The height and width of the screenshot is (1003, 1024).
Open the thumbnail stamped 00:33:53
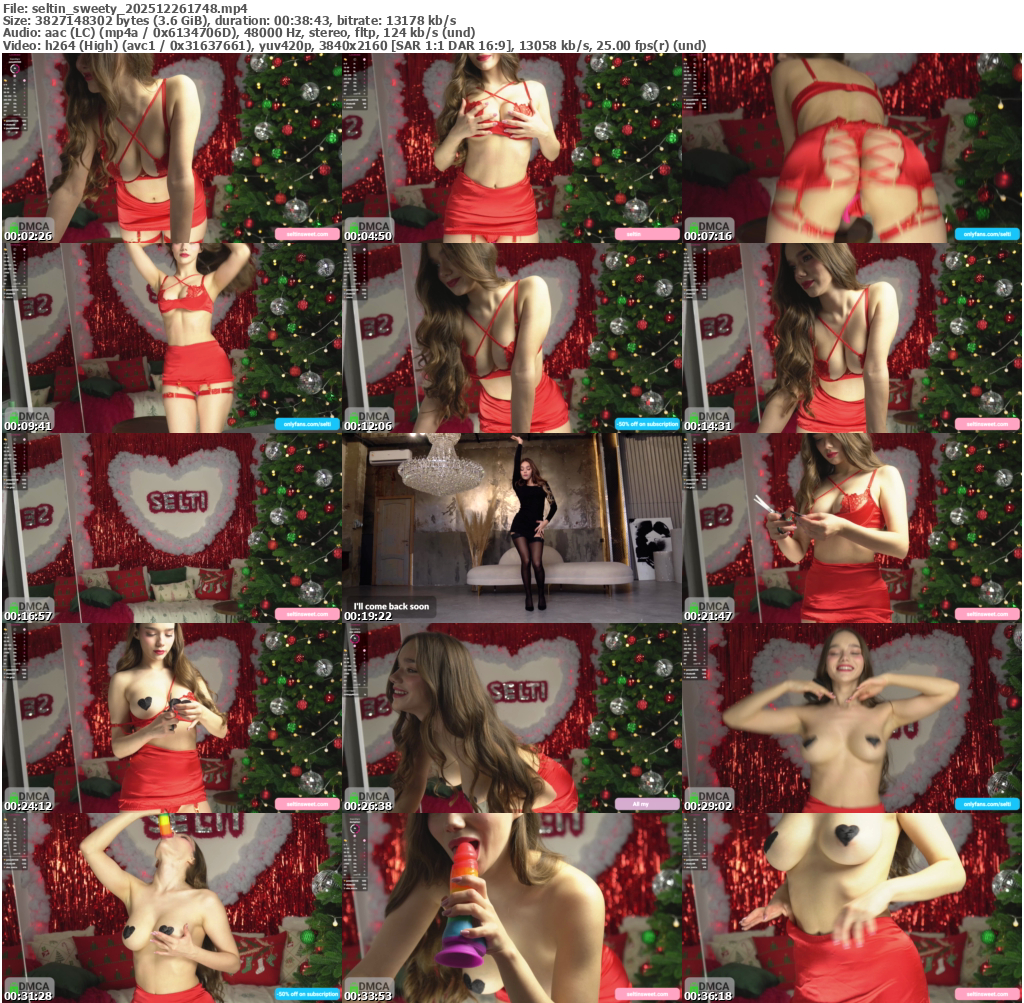pos(511,908)
